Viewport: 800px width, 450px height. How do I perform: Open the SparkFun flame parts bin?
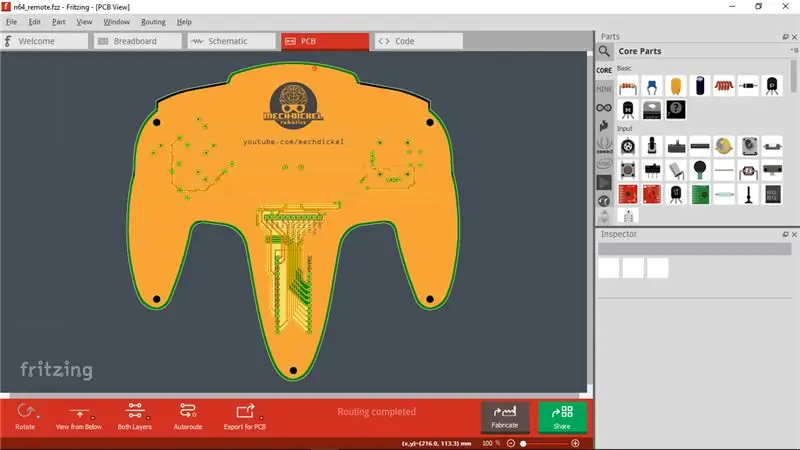(604, 126)
